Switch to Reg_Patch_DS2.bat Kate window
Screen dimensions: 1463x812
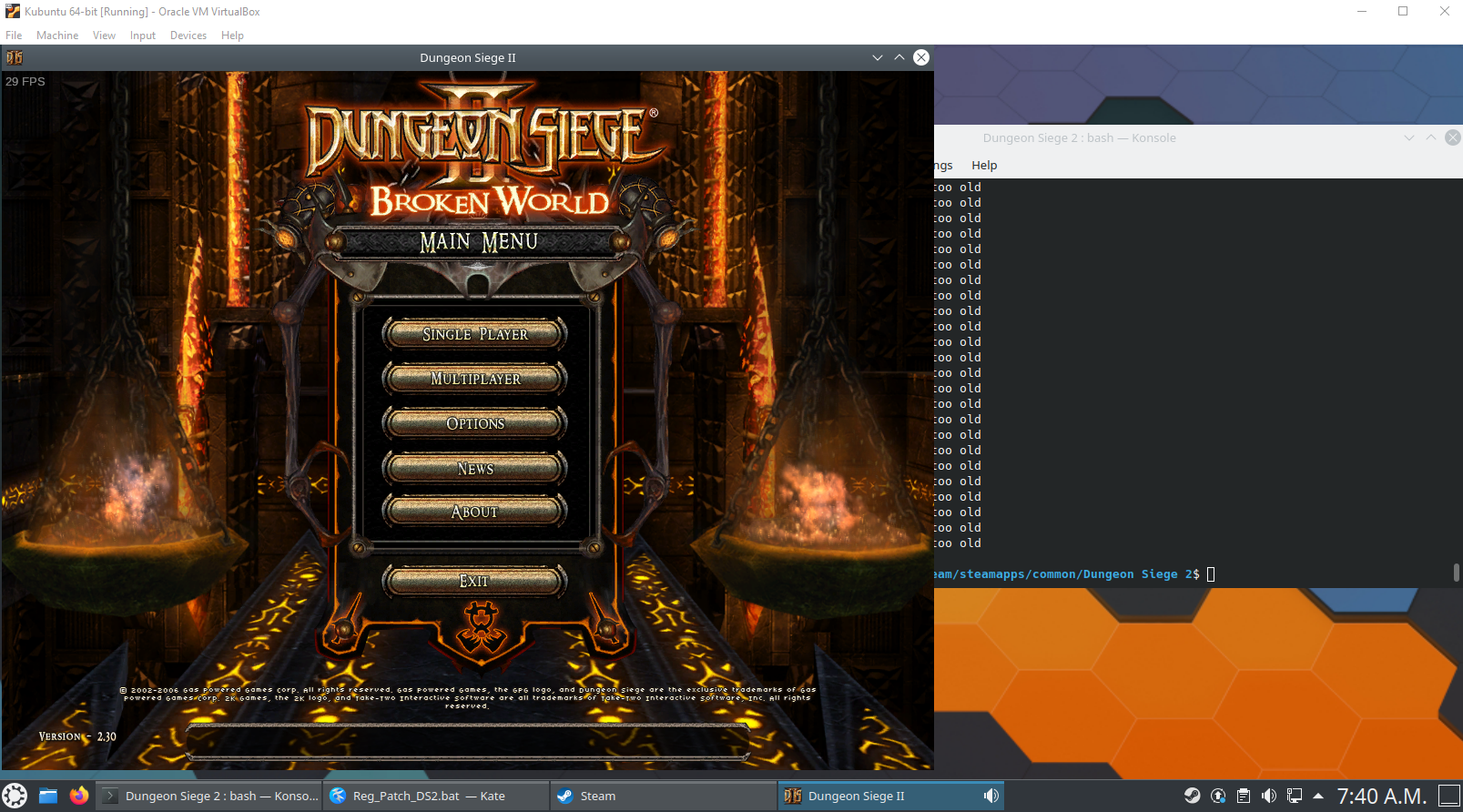pos(436,796)
